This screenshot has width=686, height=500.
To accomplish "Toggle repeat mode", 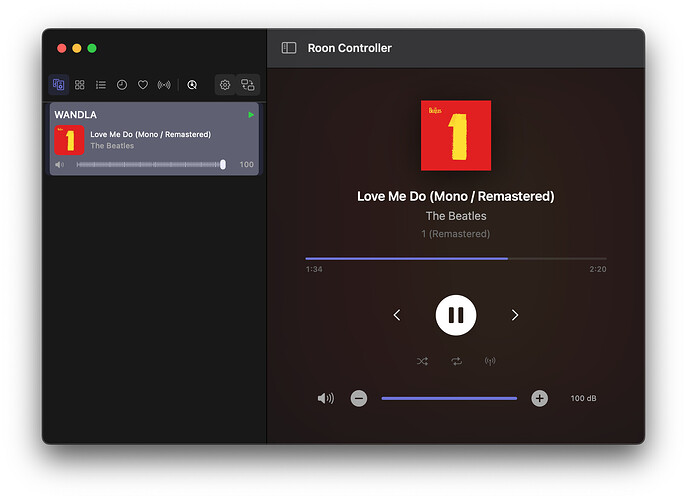I will tap(456, 361).
